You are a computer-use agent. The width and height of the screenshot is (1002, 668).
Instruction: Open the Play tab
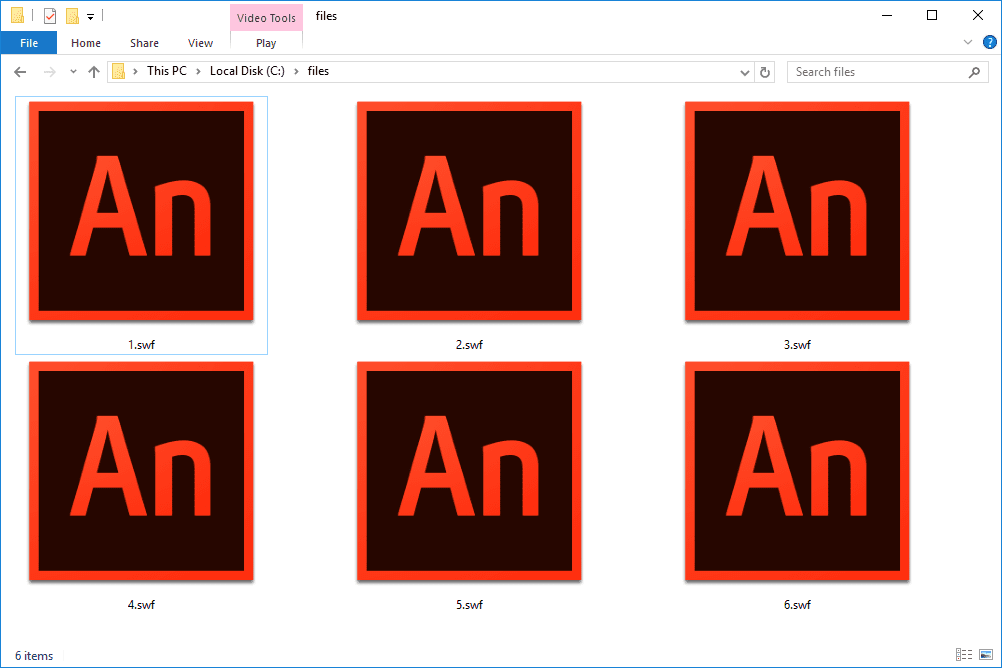click(266, 43)
